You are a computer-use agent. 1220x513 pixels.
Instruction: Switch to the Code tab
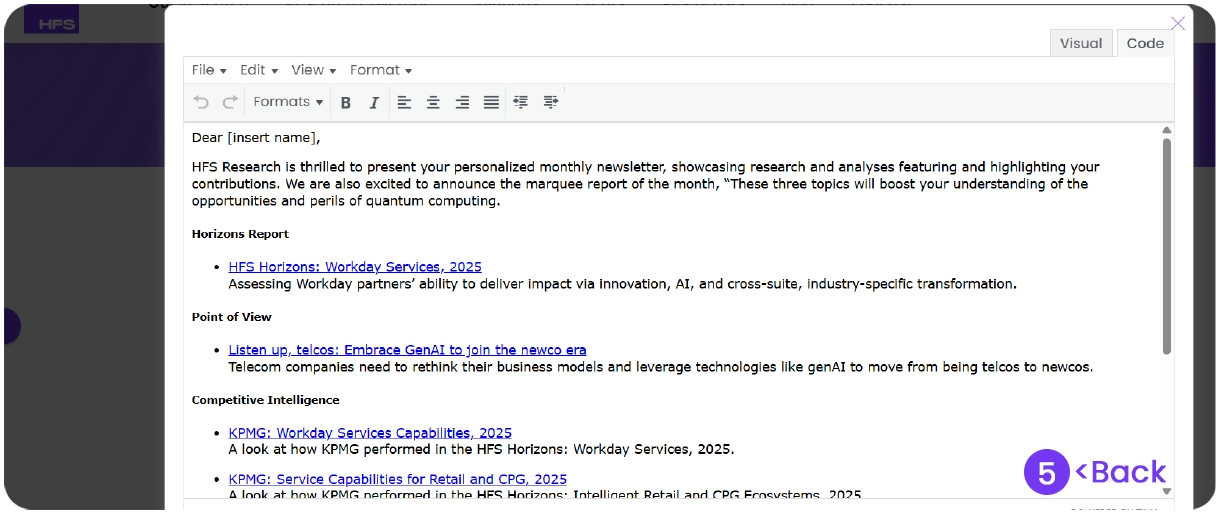click(x=1145, y=43)
